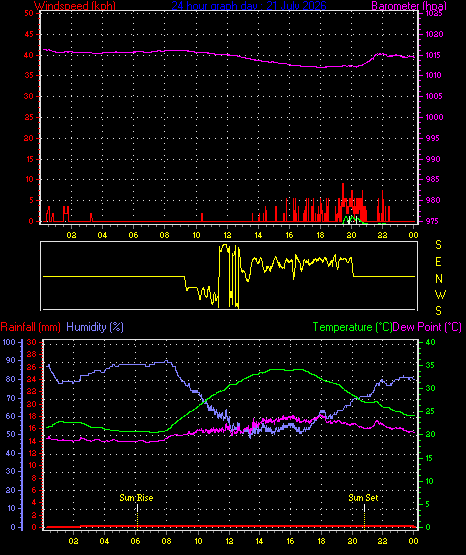466x555 pixels.
Task: Click the Sun Rise marker line
Action: point(137,515)
